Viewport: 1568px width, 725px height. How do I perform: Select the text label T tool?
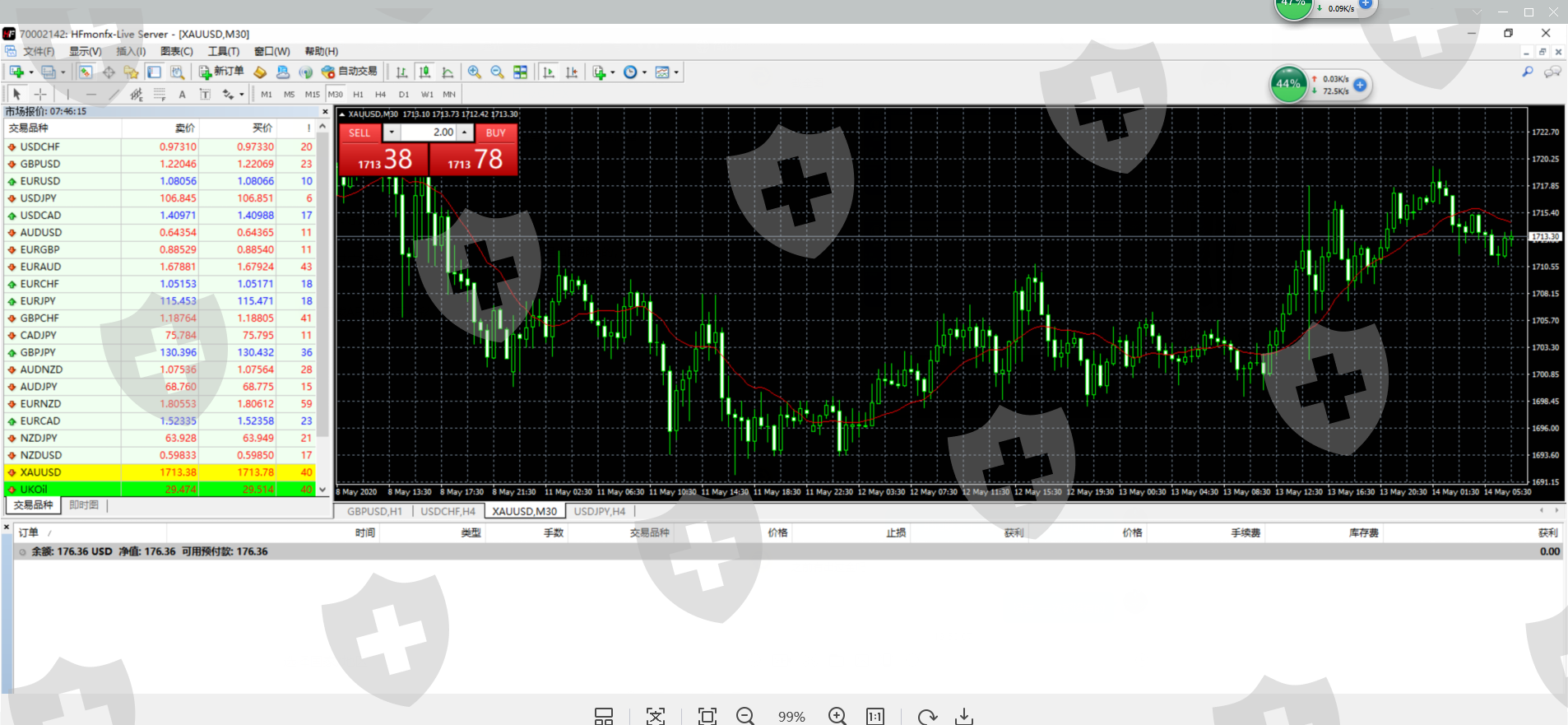(x=205, y=95)
